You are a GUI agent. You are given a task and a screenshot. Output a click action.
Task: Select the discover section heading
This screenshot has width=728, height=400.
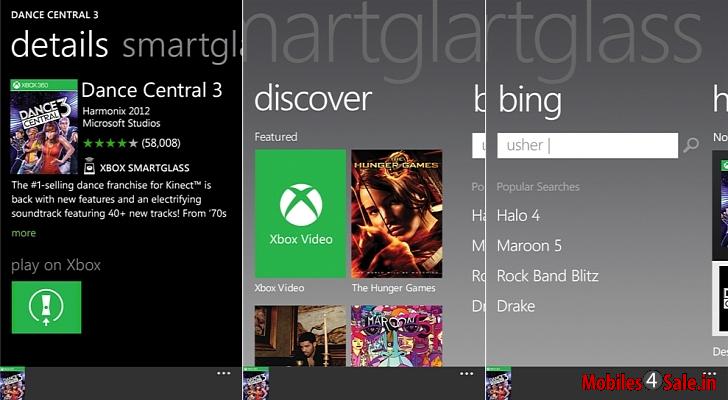tap(313, 98)
